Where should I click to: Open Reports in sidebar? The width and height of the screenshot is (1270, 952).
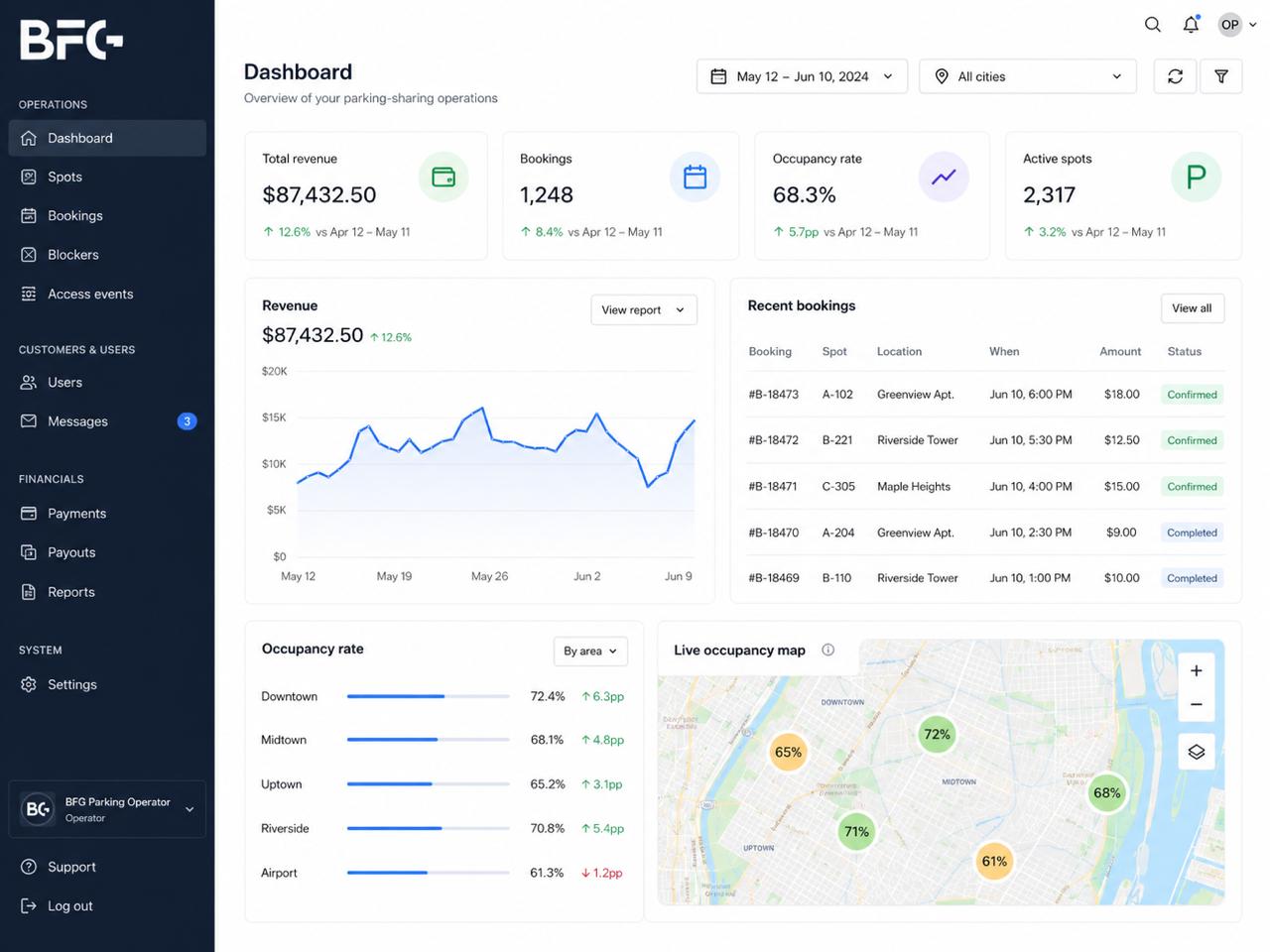pos(107,592)
